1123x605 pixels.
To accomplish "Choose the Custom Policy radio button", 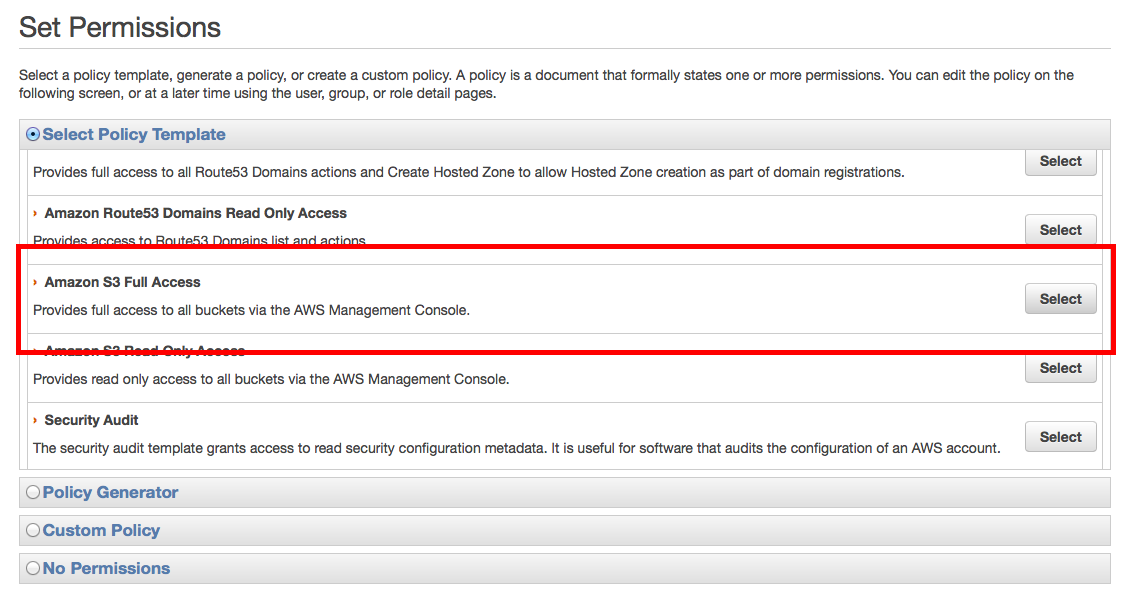I will point(33,530).
